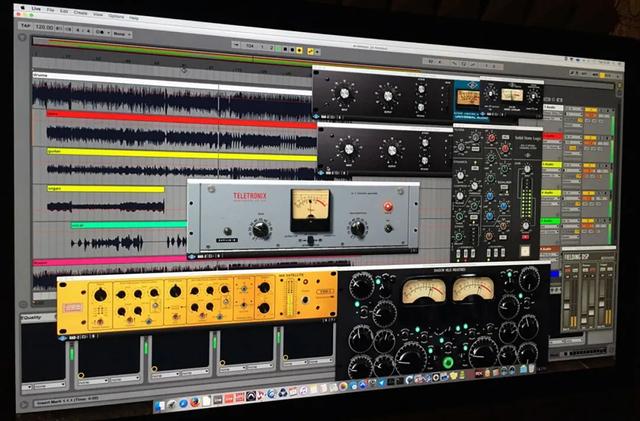Select the green clip title bar
The image size is (640, 421).
[129, 224]
